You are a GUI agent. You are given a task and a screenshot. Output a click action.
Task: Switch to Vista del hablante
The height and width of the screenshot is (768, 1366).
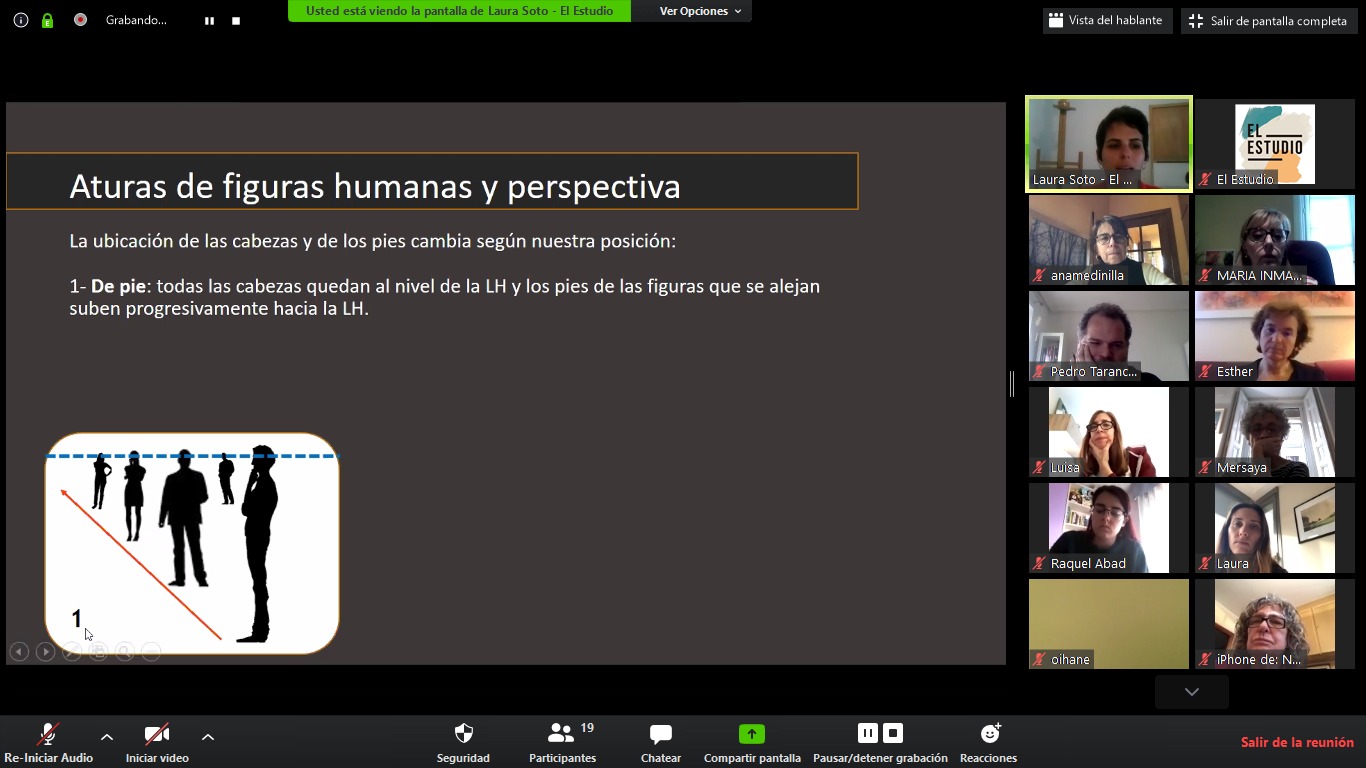[1106, 20]
